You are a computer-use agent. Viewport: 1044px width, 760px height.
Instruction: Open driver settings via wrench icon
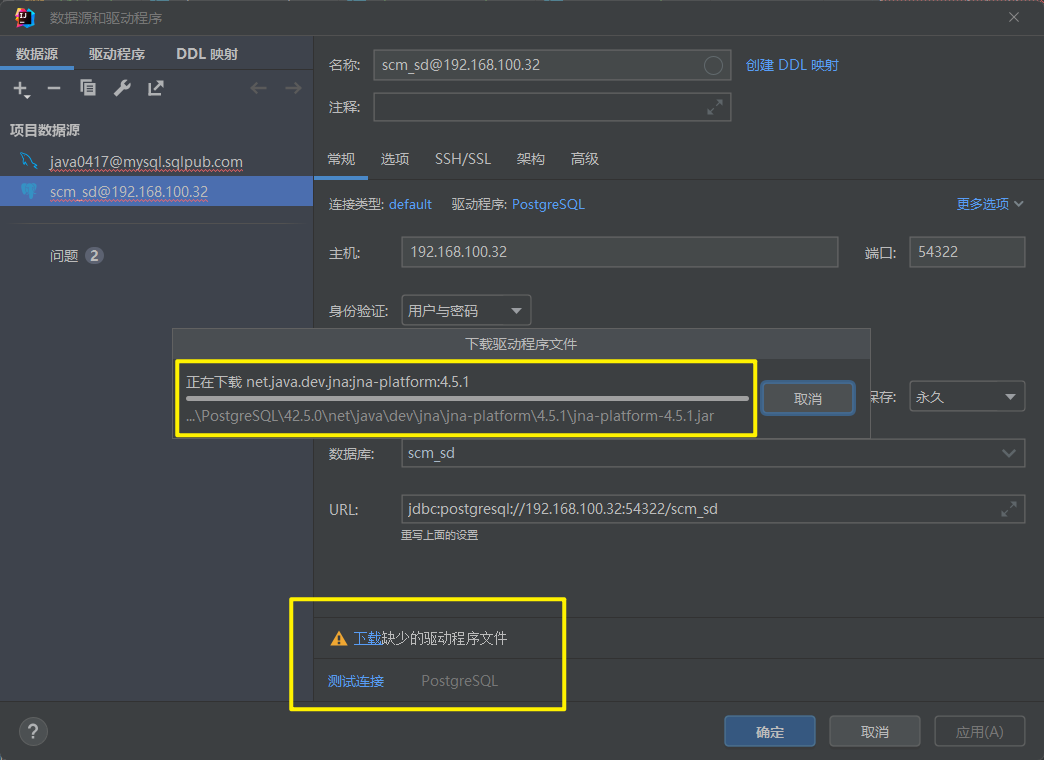(x=122, y=89)
